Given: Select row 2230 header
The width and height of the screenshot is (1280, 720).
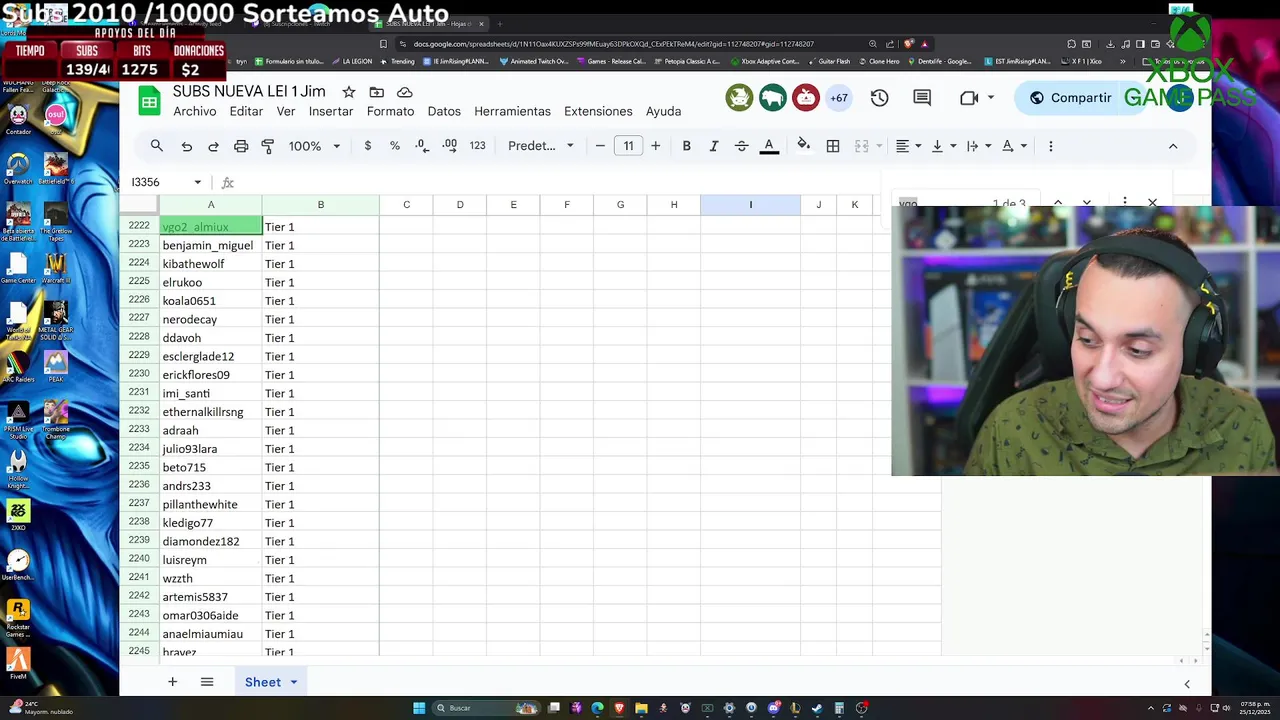Looking at the screenshot, I should click(x=139, y=374).
